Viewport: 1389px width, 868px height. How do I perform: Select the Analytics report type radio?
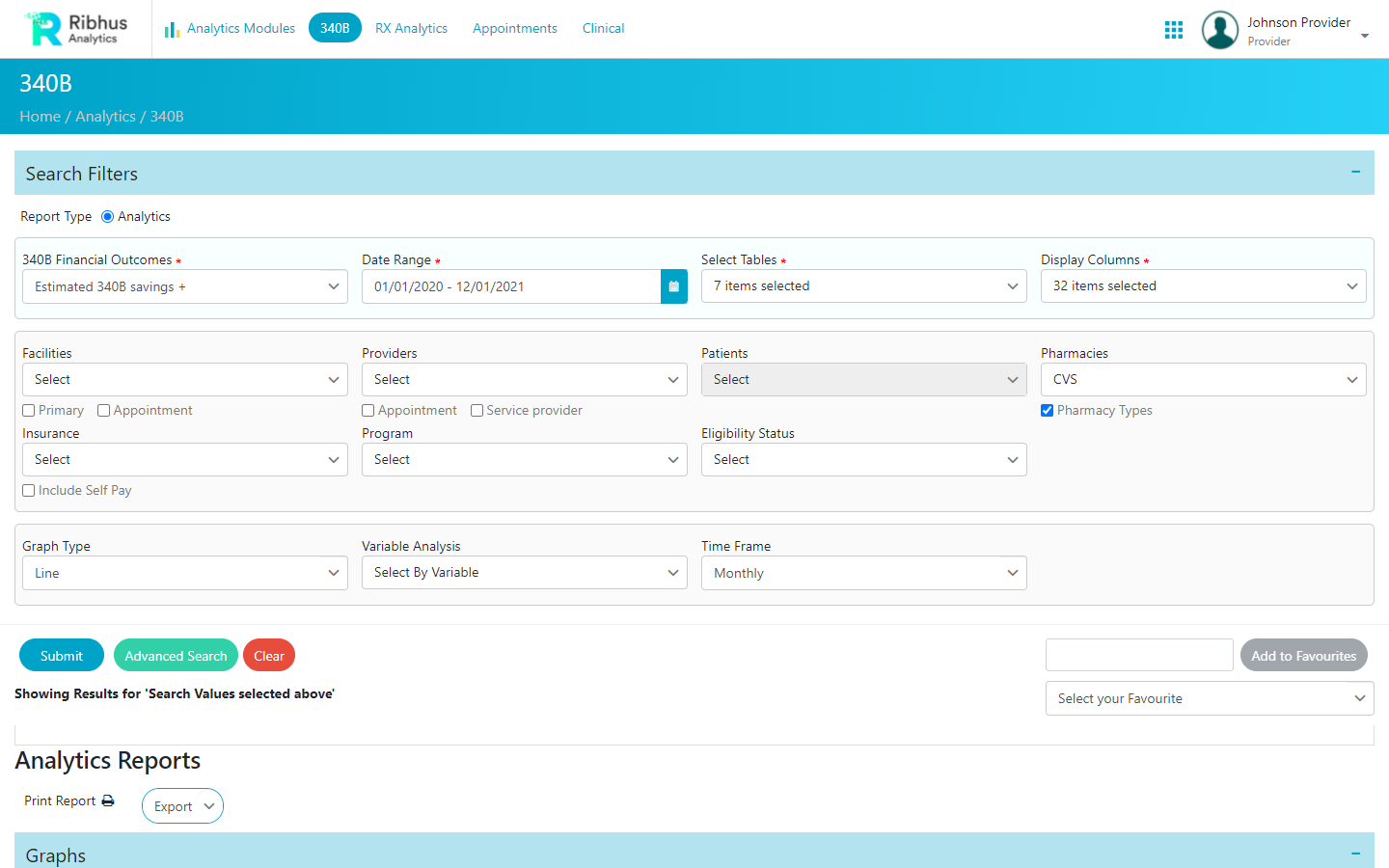pos(107,217)
